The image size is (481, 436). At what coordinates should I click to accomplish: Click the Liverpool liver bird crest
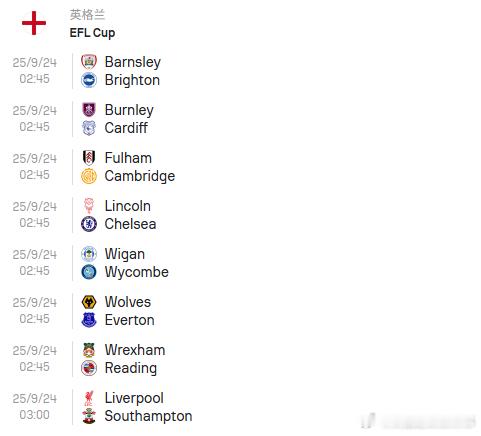[x=89, y=398]
